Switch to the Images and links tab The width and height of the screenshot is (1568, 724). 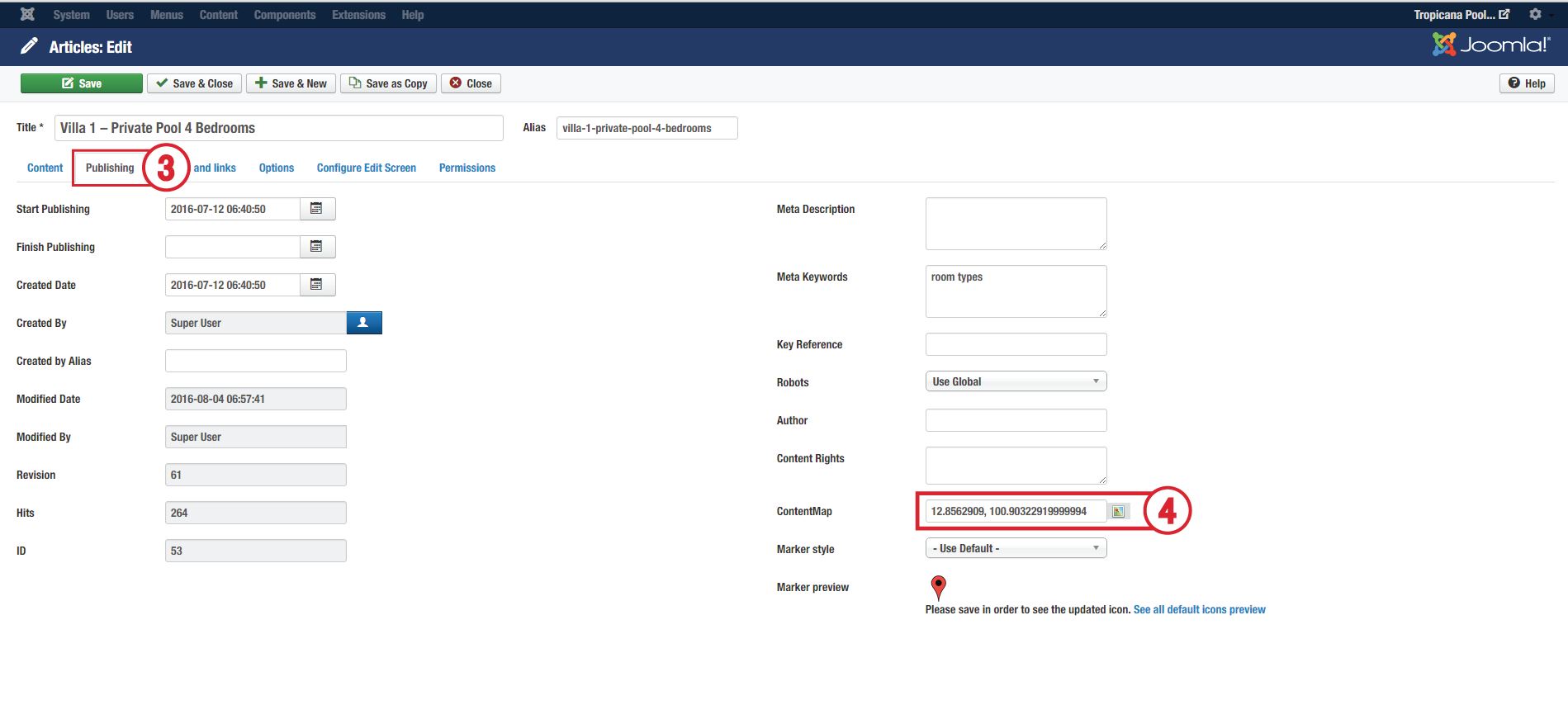(215, 168)
